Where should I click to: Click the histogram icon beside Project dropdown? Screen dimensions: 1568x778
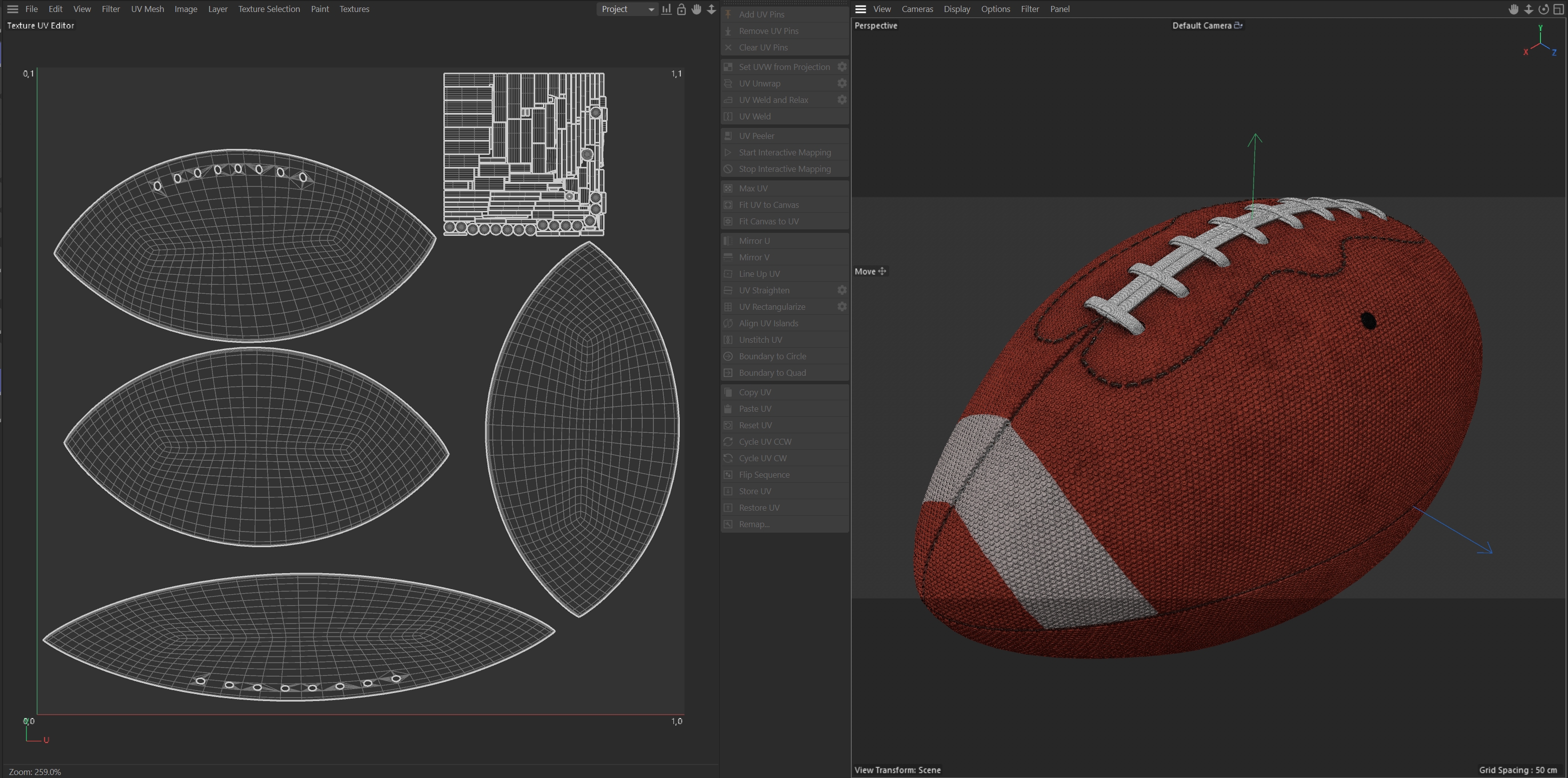pos(666,9)
